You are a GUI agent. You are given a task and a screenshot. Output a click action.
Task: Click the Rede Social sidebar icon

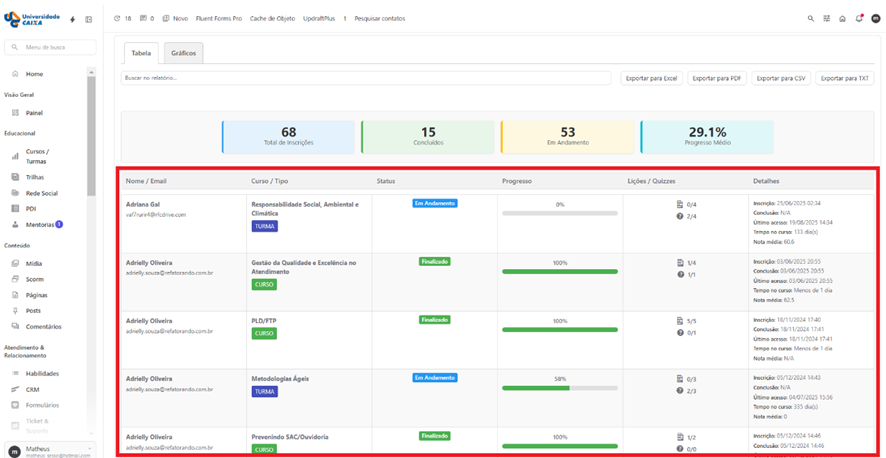(15, 193)
